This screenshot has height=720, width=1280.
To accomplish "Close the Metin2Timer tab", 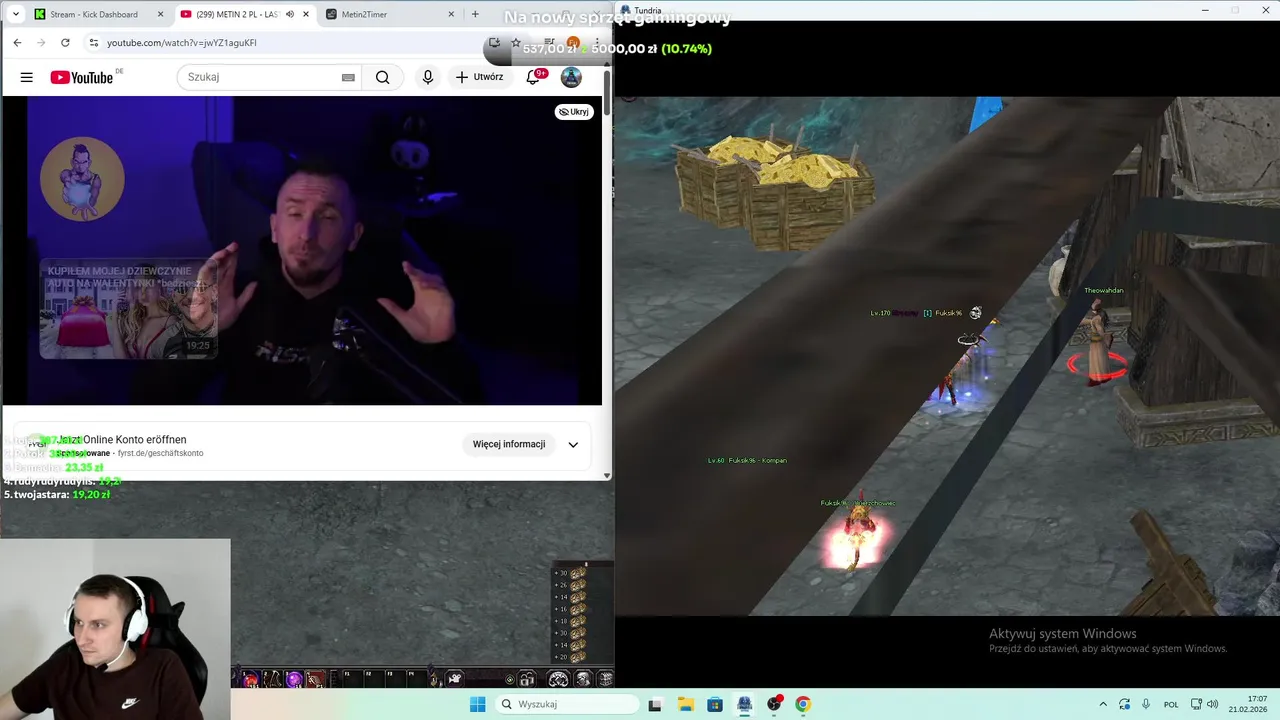I will click(x=451, y=14).
